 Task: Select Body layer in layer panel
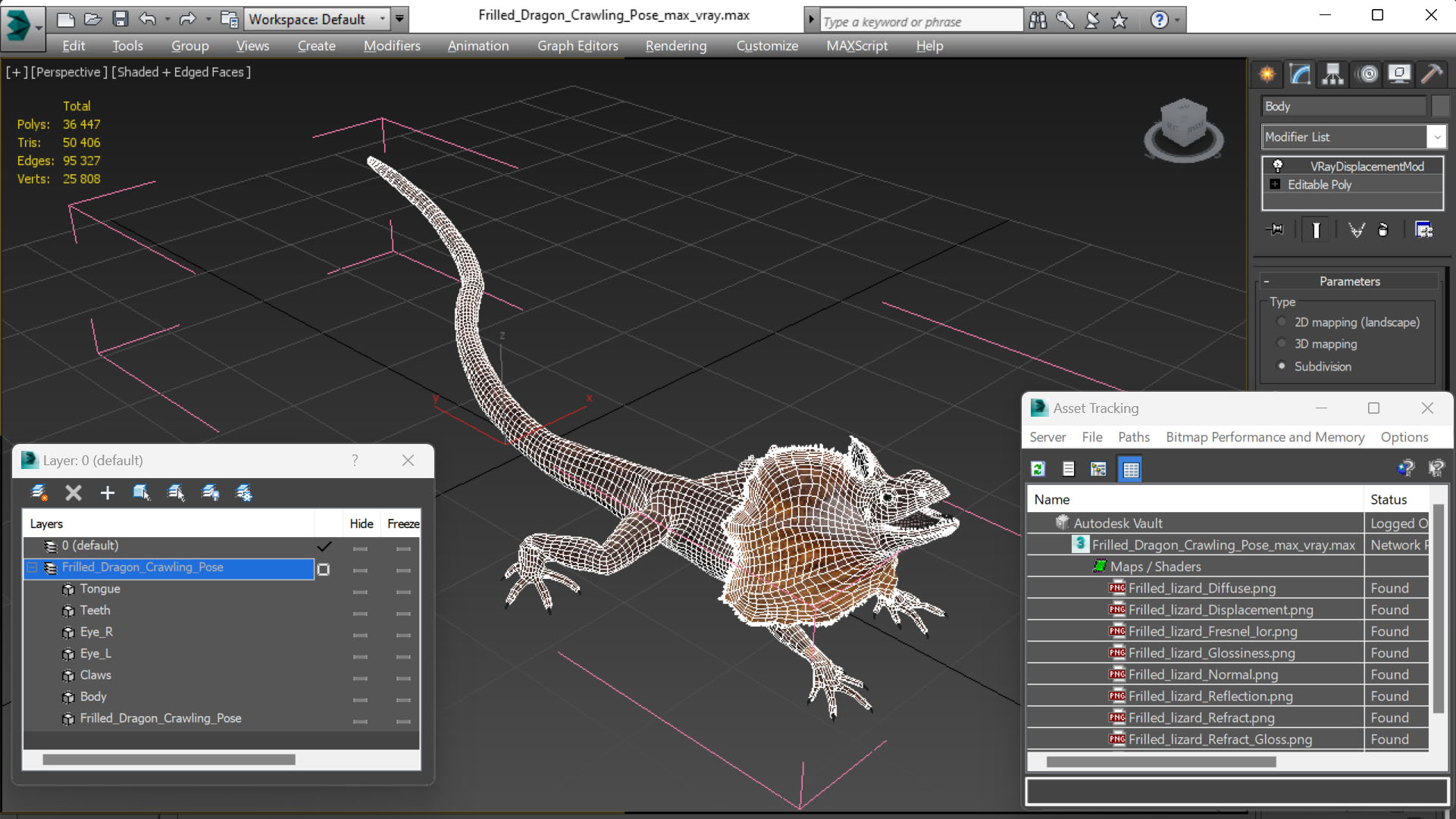[93, 696]
